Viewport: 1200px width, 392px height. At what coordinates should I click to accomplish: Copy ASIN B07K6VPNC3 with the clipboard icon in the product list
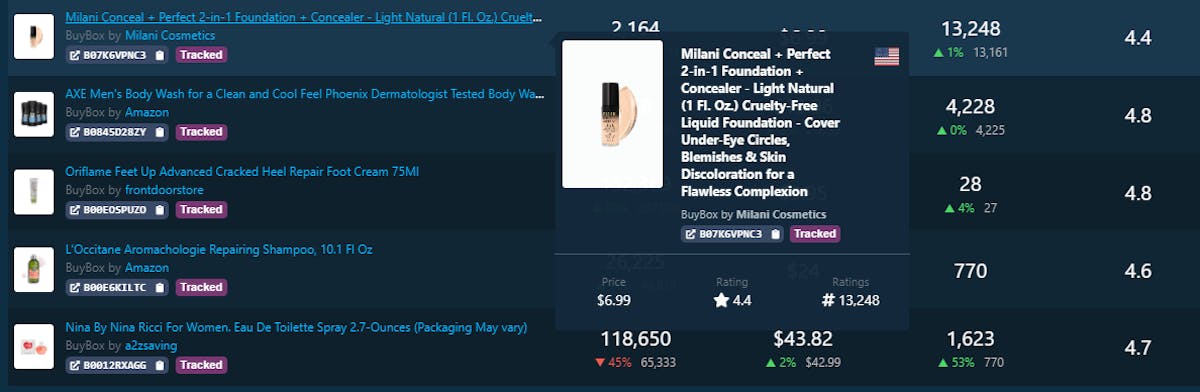tap(160, 55)
